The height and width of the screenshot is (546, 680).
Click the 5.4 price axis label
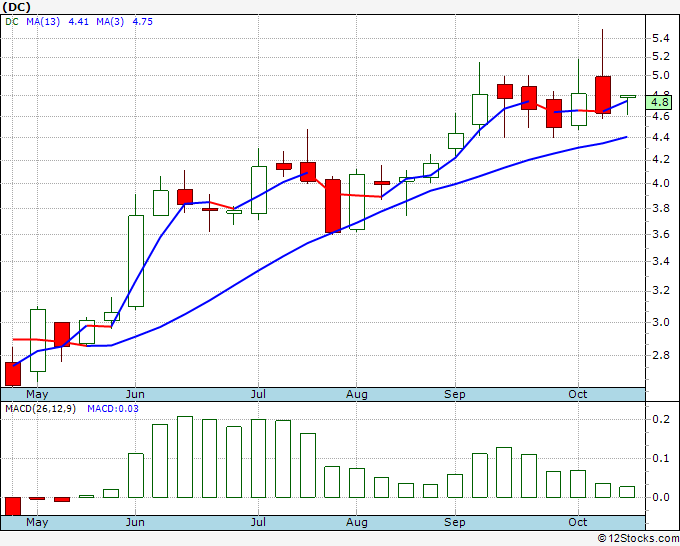[660, 39]
